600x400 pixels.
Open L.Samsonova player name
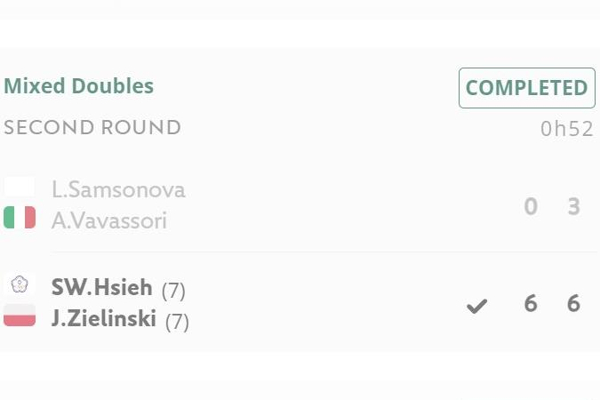click(x=118, y=190)
